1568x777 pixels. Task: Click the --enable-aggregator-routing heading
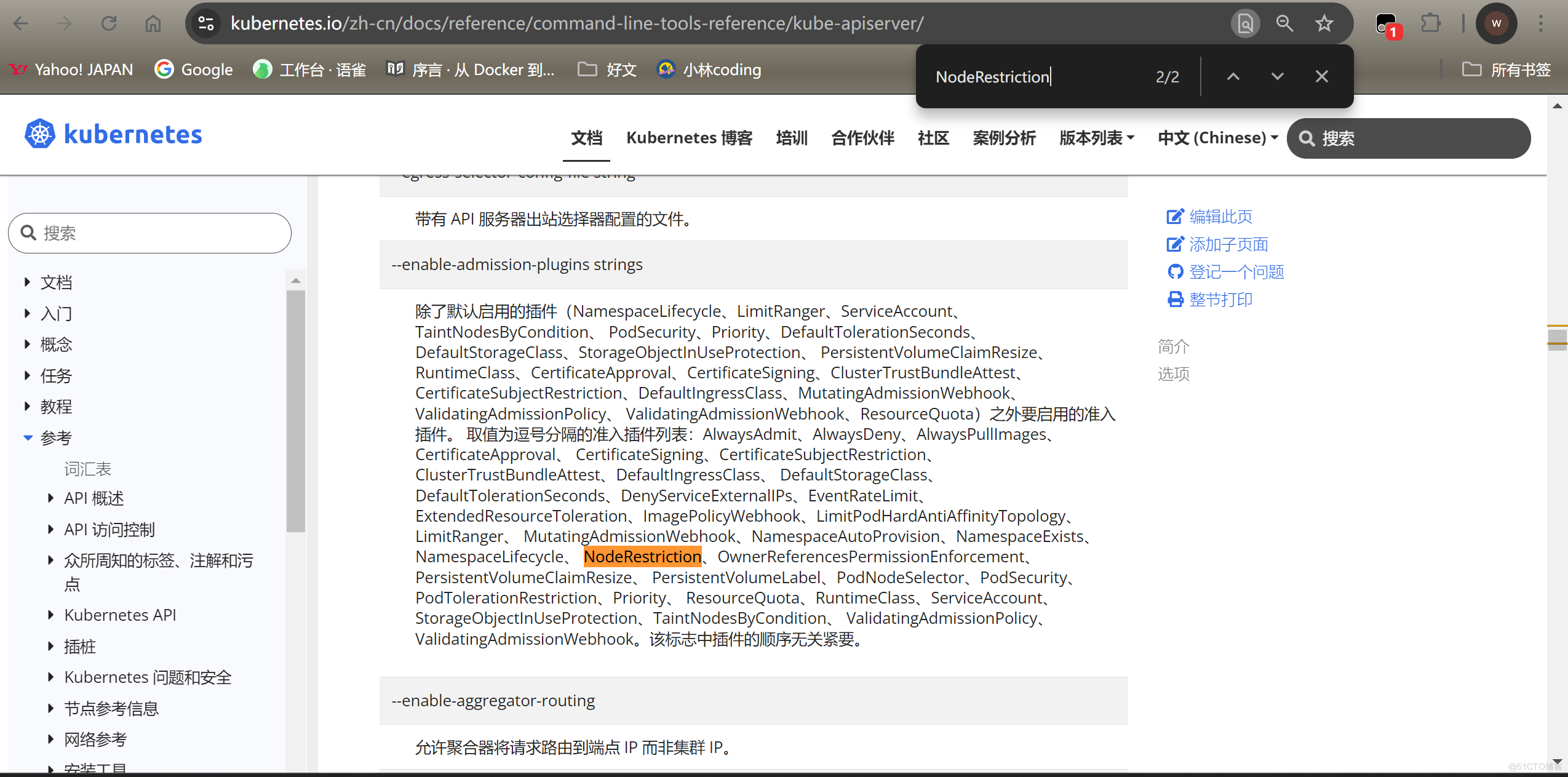(x=493, y=701)
